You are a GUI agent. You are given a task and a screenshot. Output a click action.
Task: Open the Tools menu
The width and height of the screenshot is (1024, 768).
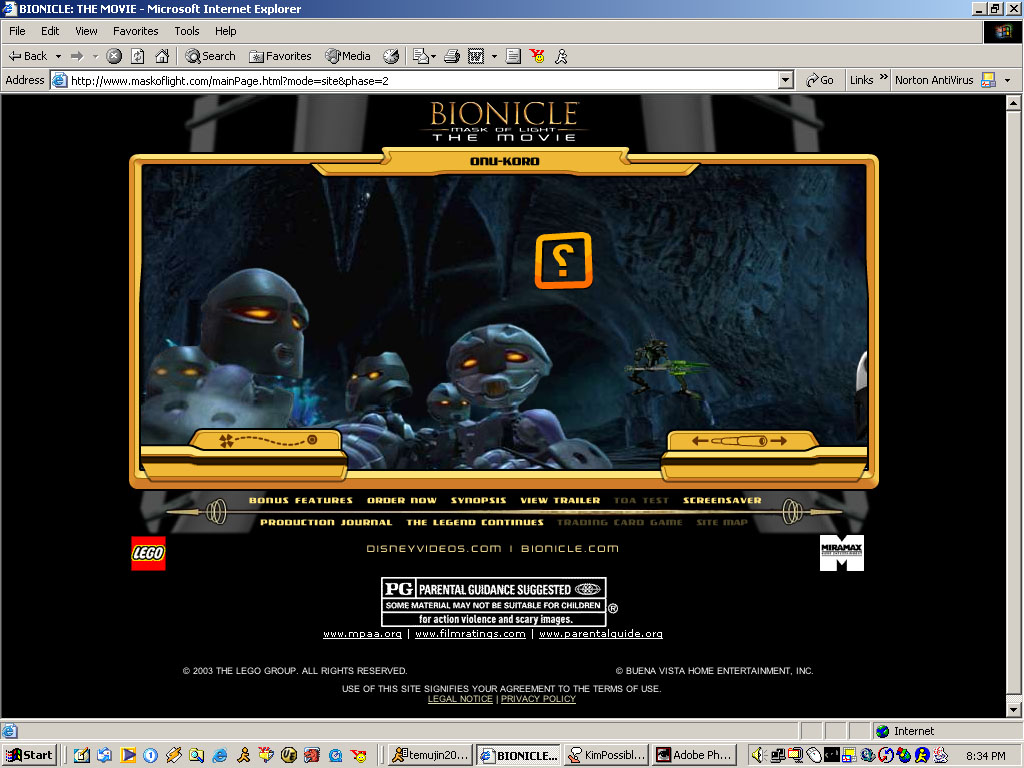pyautogui.click(x=186, y=31)
